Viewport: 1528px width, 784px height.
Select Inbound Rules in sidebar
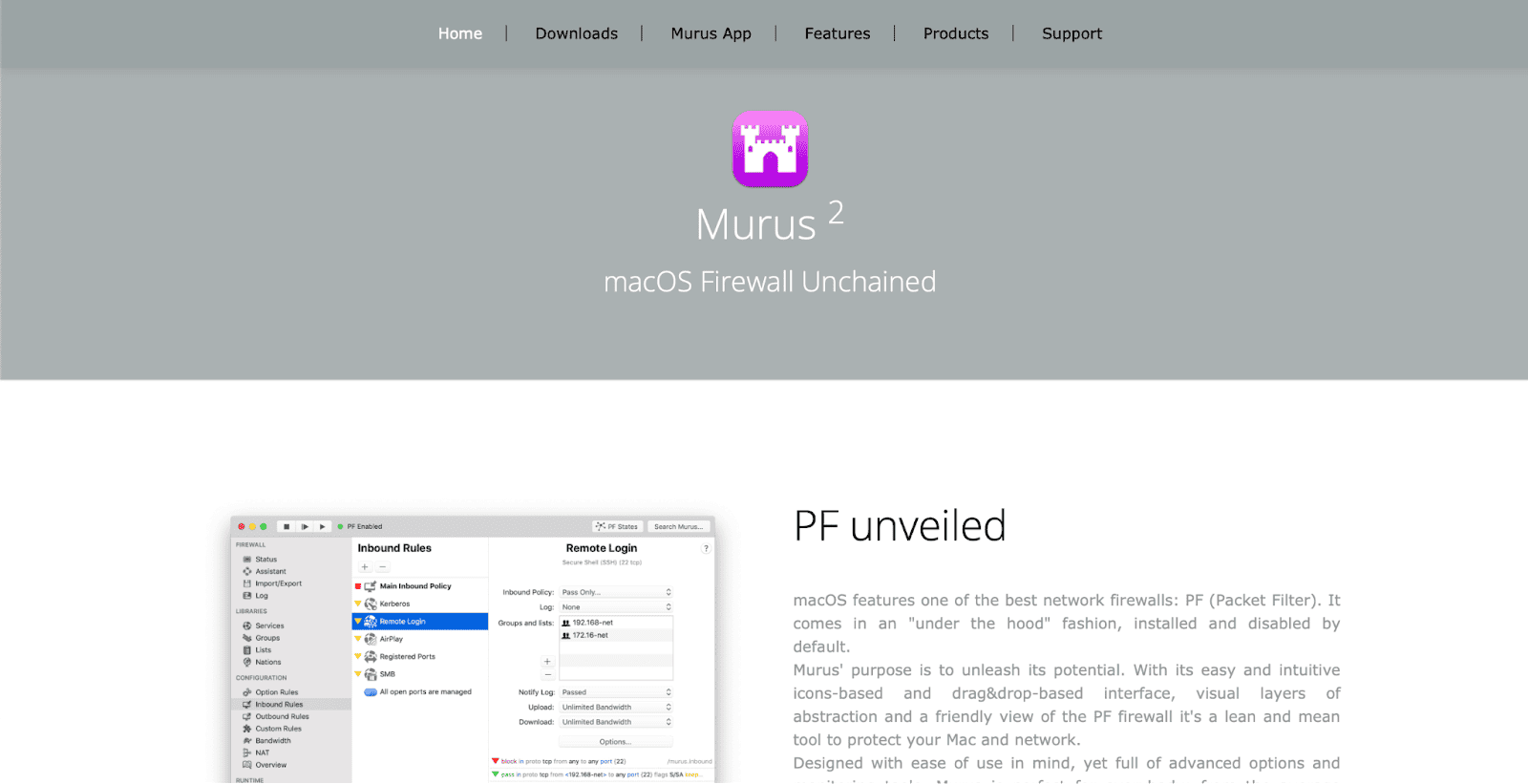click(291, 705)
